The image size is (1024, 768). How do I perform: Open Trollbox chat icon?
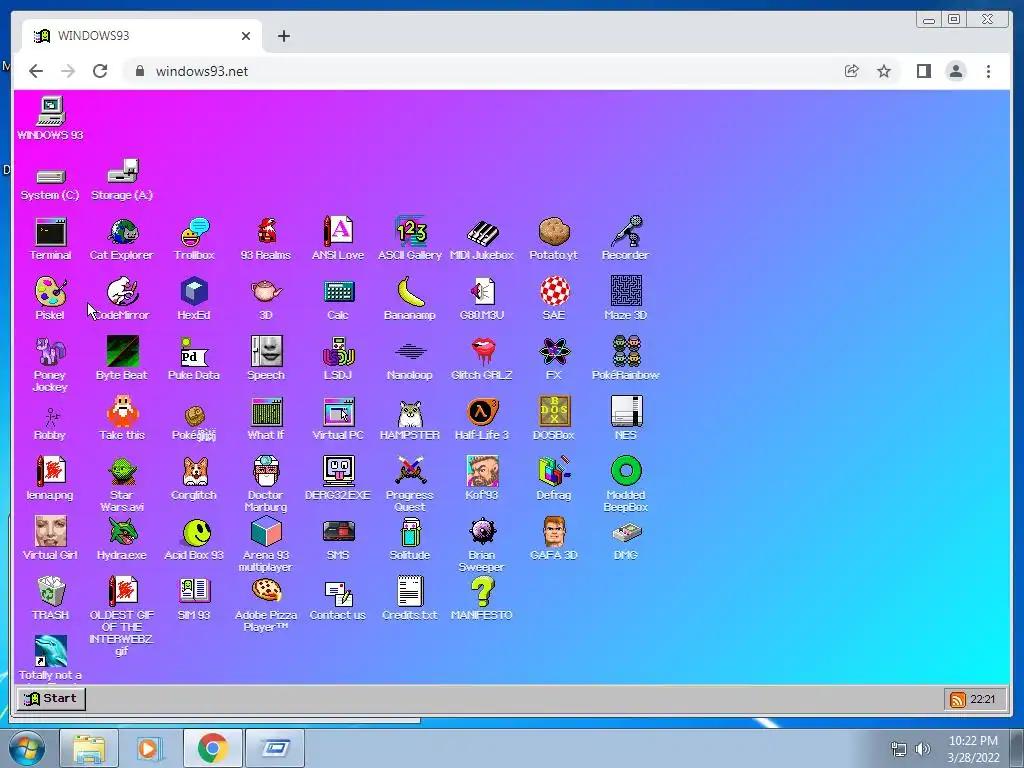pyautogui.click(x=194, y=238)
